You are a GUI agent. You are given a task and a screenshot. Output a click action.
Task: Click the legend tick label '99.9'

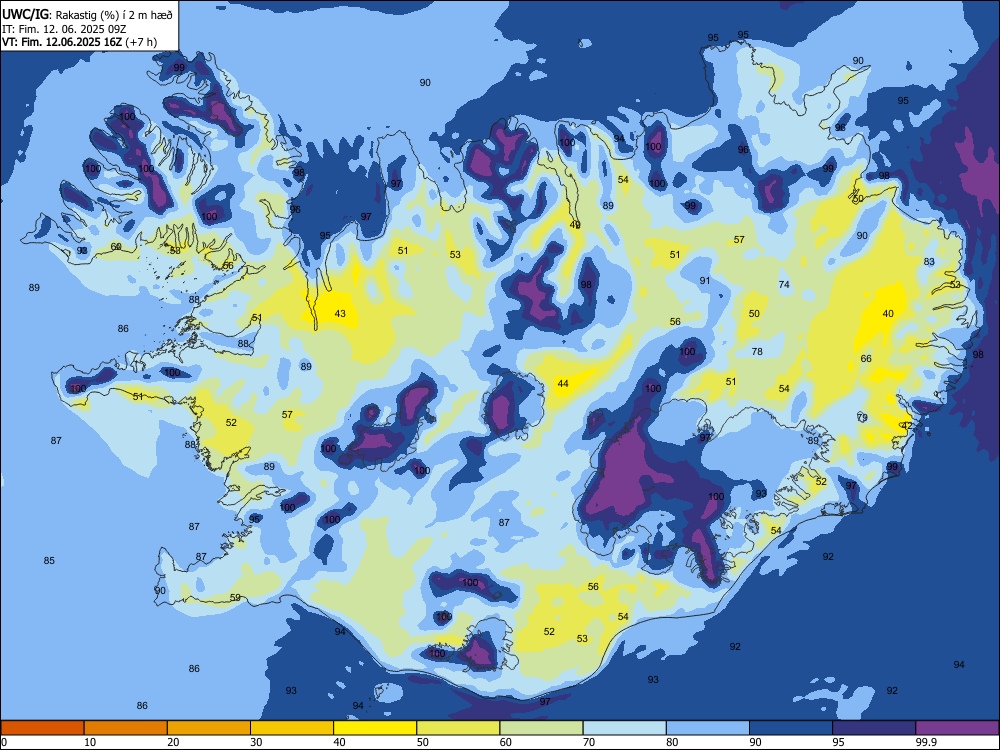(x=926, y=742)
